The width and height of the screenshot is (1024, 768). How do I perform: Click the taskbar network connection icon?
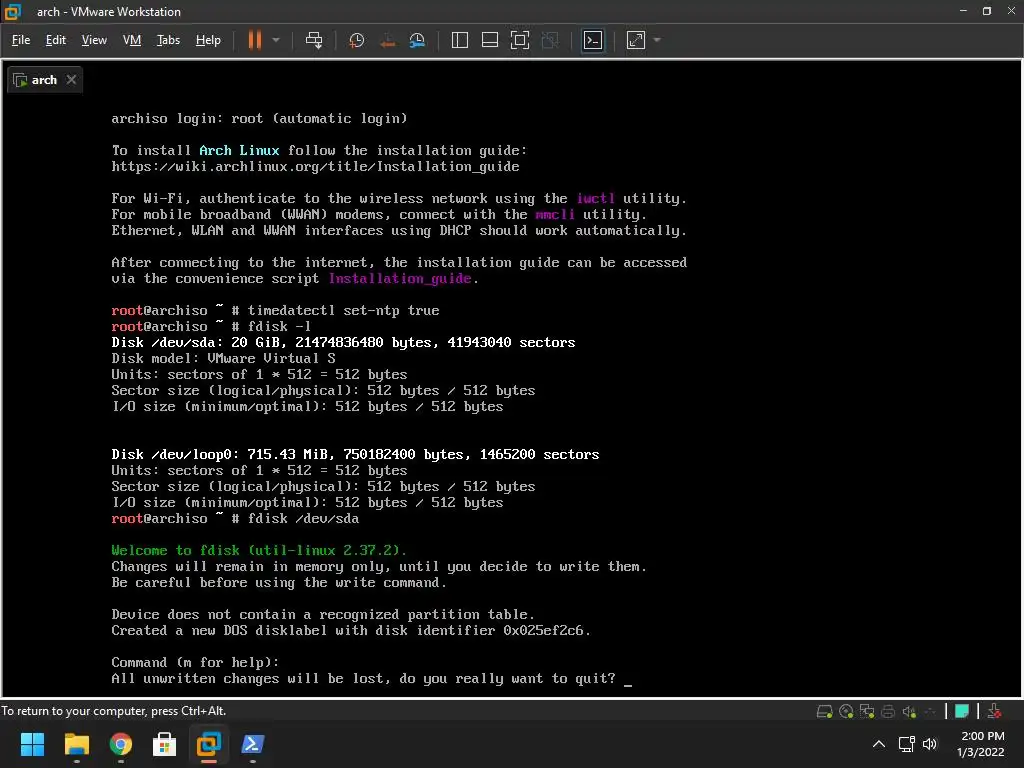[906, 744]
